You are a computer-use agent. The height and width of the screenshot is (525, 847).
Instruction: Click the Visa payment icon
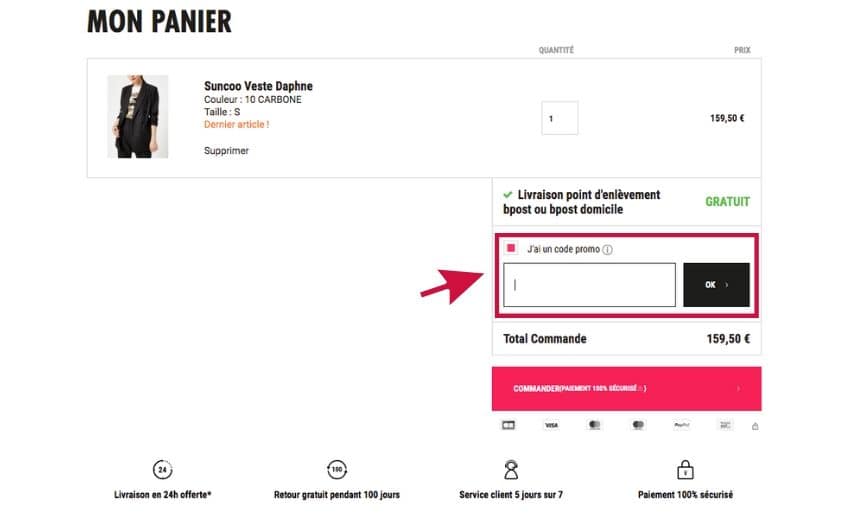coord(551,425)
